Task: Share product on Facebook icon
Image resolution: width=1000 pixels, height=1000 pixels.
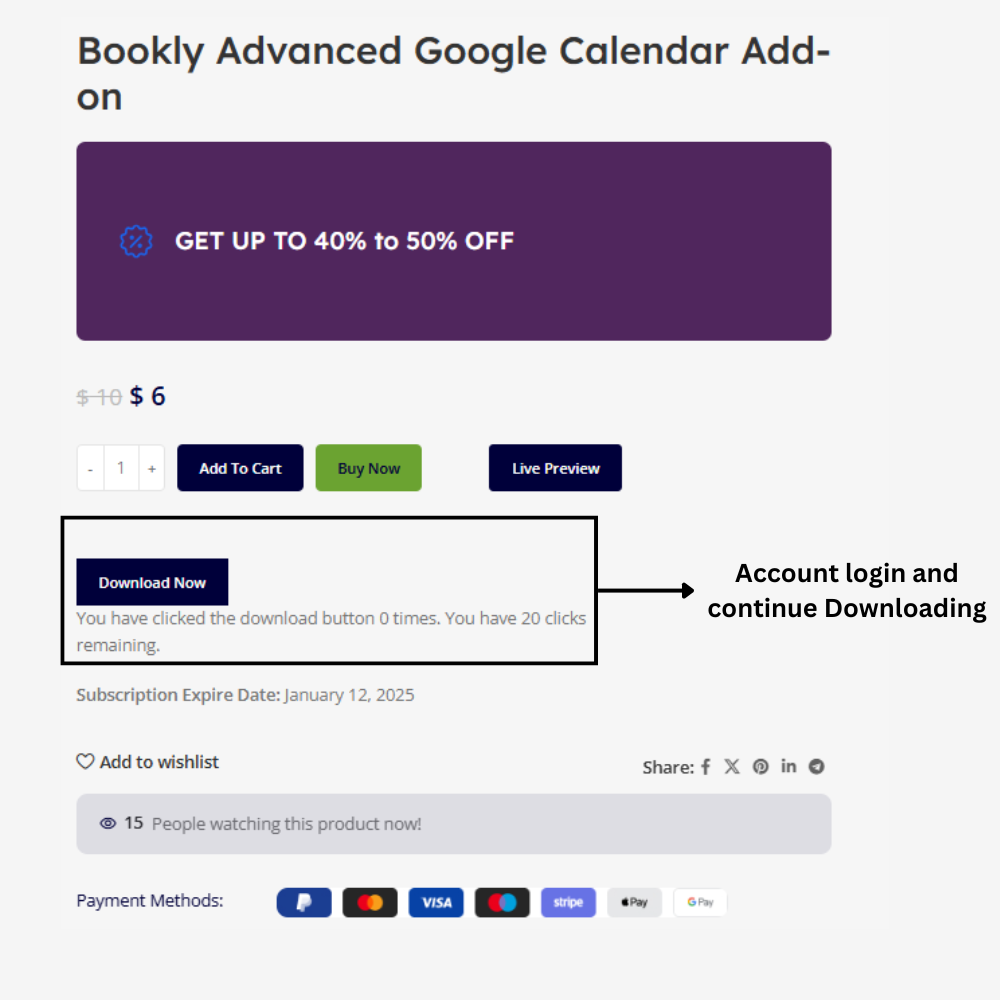Action: click(706, 767)
